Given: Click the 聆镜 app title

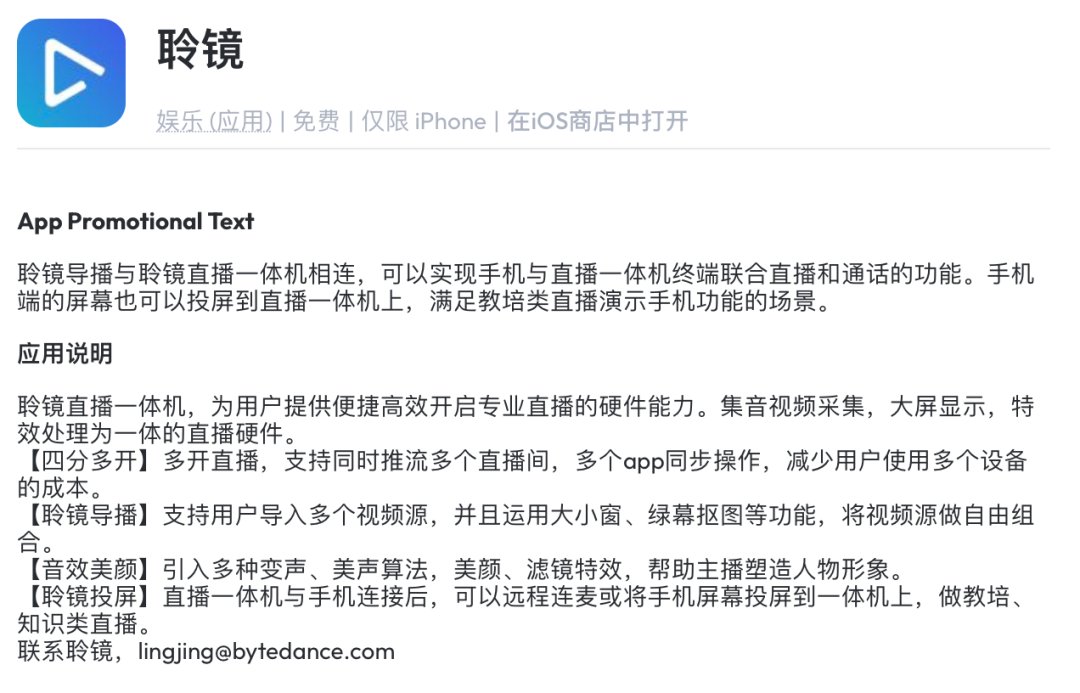Looking at the screenshot, I should pyautogui.click(x=200, y=48).
